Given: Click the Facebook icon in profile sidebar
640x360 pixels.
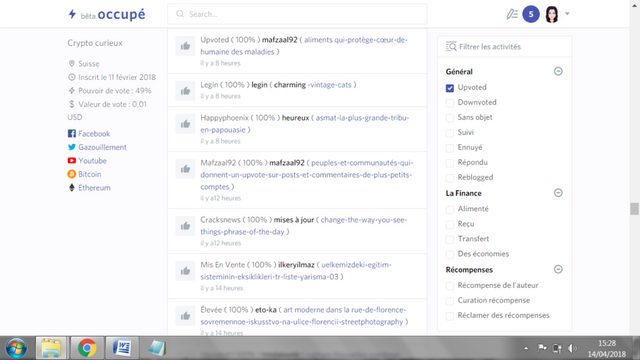Looking at the screenshot, I should (x=72, y=133).
